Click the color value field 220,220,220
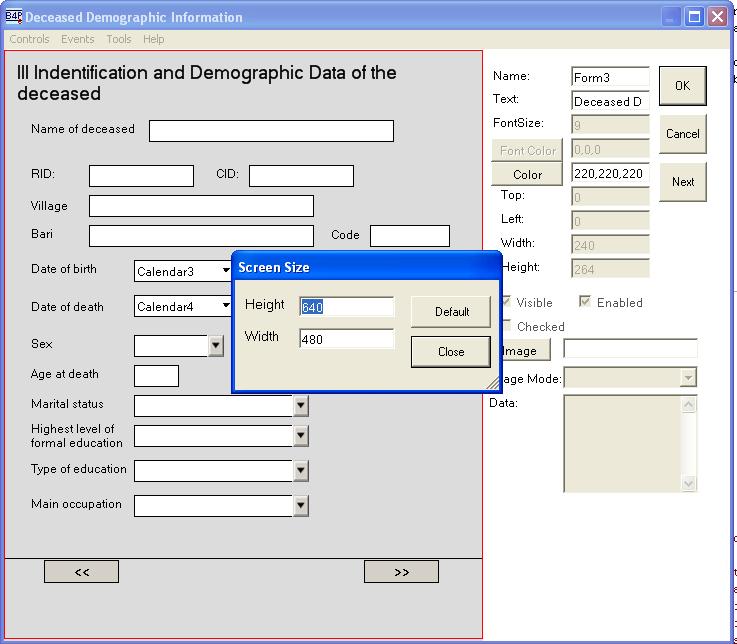 click(x=610, y=173)
